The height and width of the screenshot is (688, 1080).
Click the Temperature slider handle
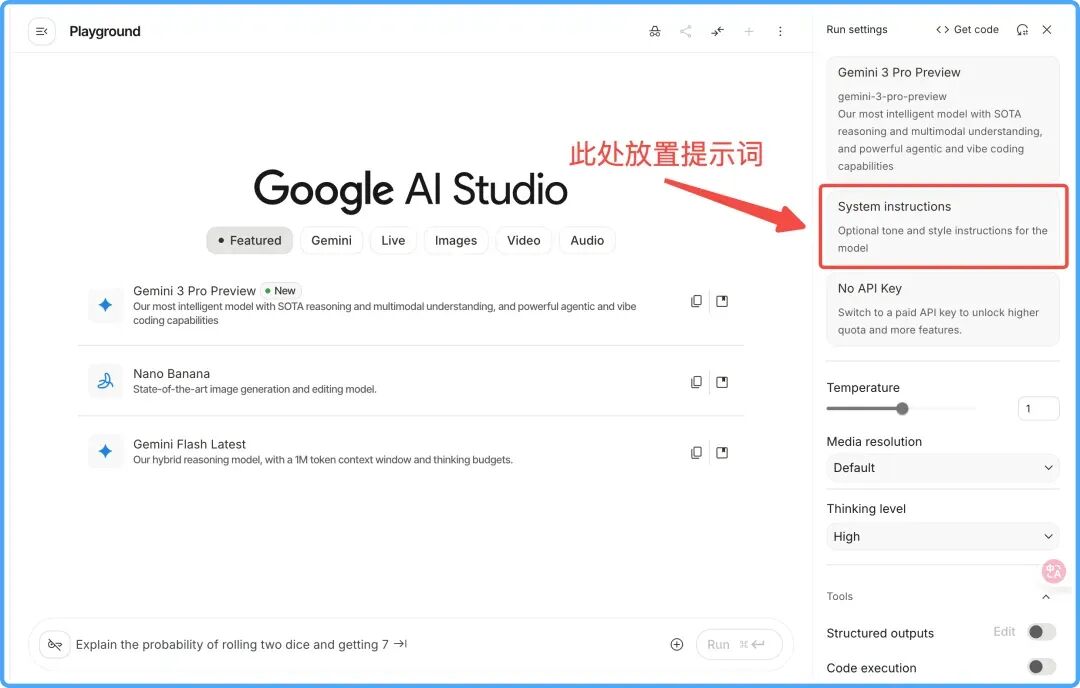(902, 408)
